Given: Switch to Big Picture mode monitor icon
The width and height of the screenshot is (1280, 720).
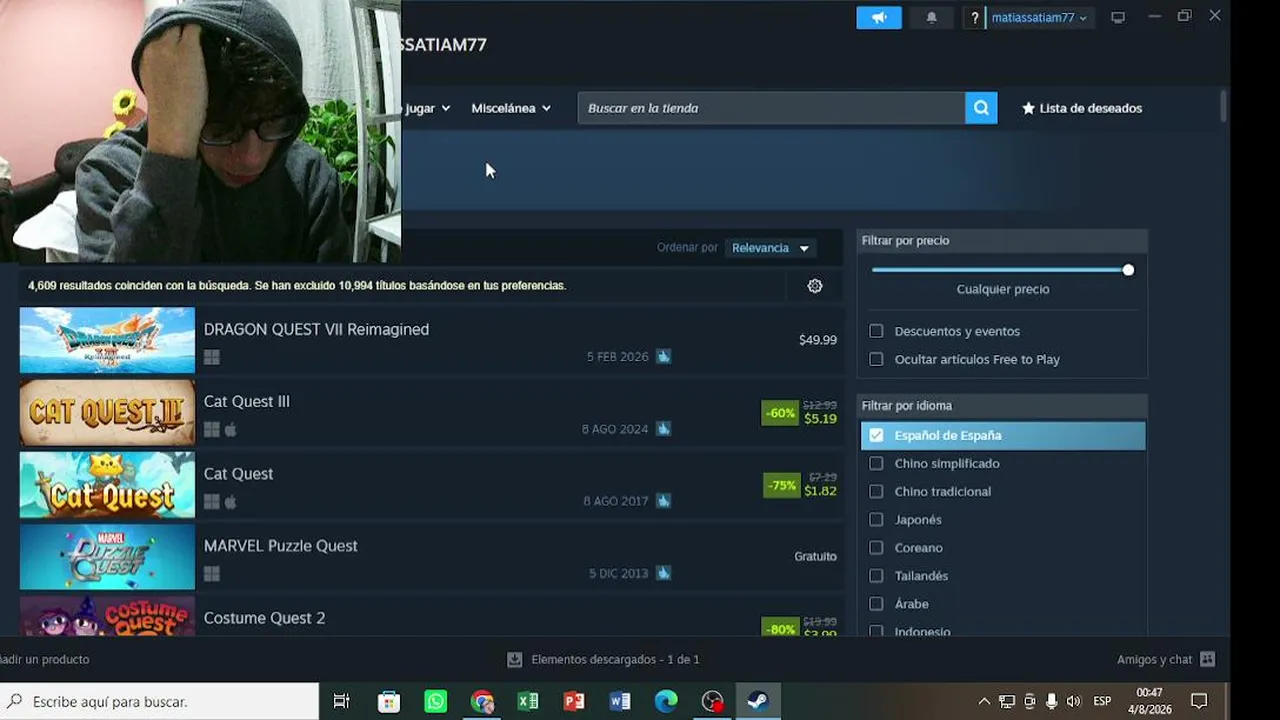Looking at the screenshot, I should click(x=1118, y=18).
